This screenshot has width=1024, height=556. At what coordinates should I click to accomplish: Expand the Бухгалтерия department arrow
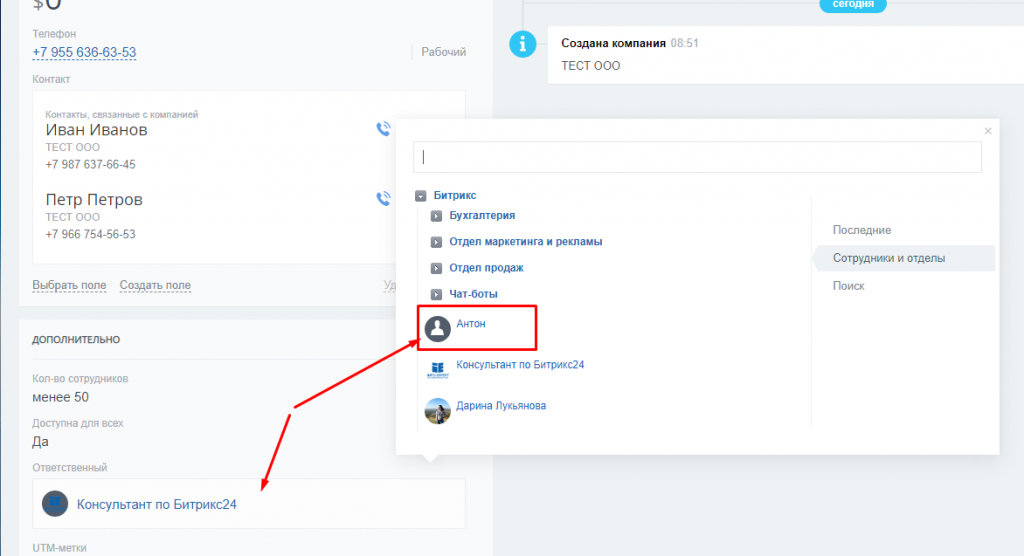point(436,216)
